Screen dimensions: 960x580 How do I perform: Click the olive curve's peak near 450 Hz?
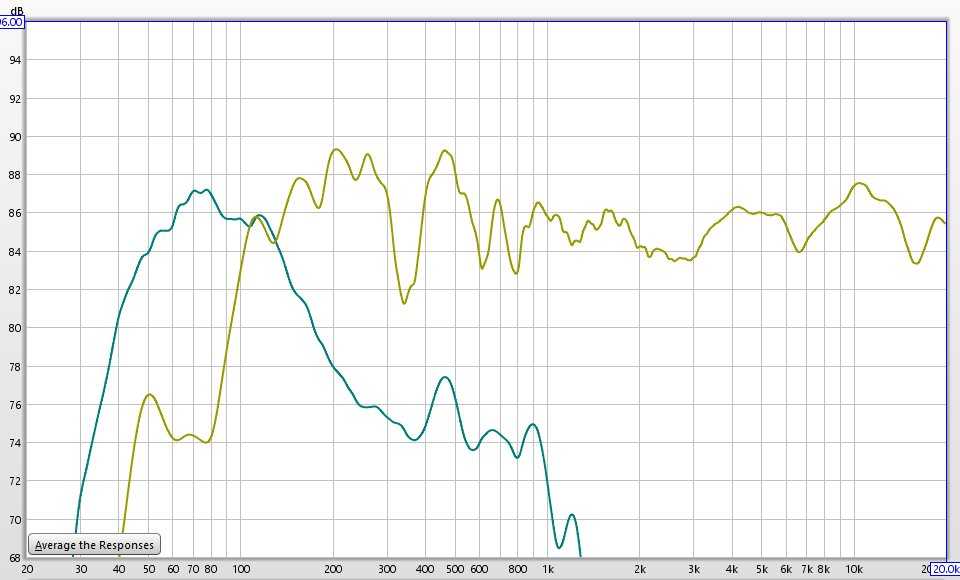446,151
